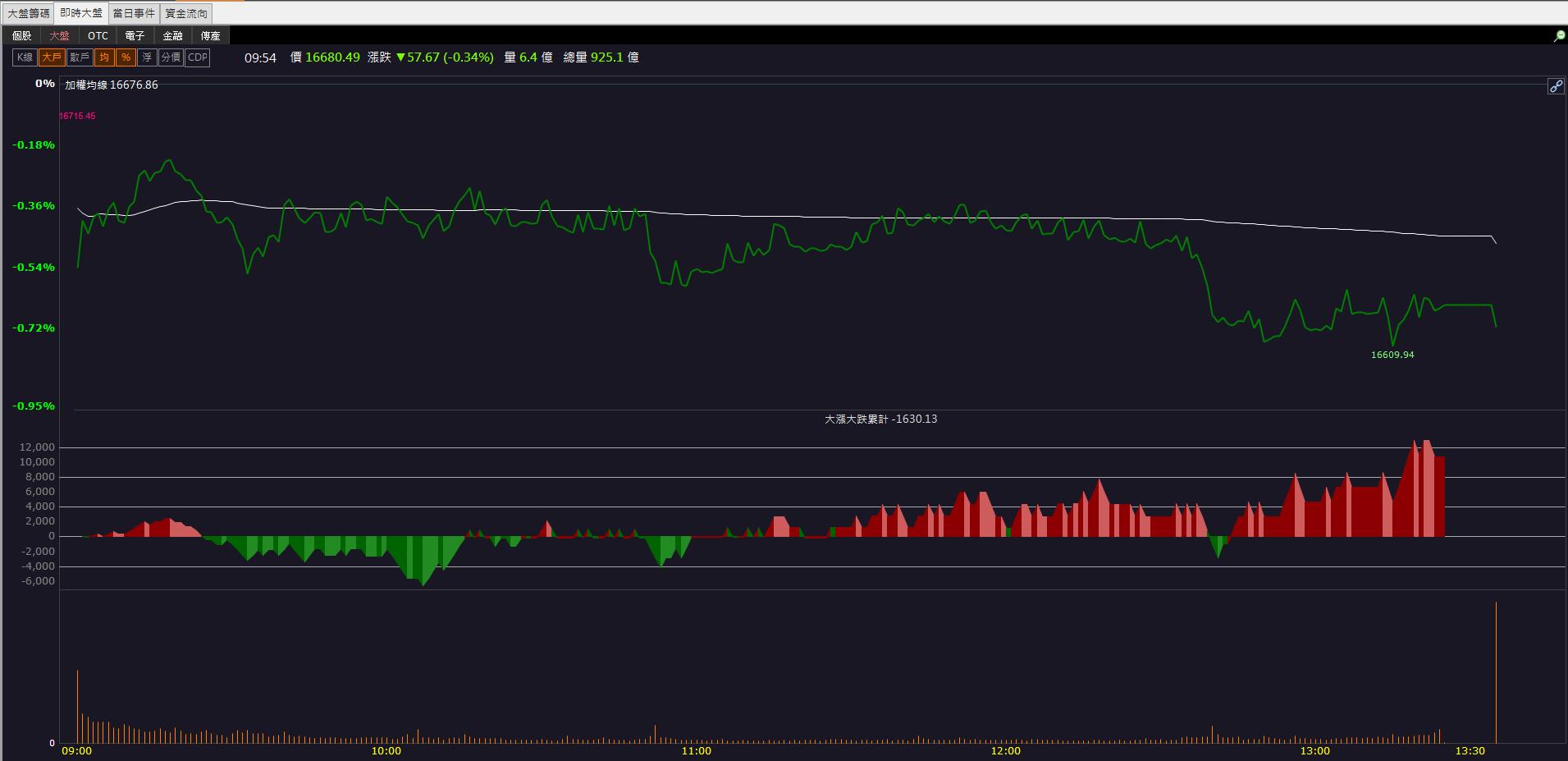
Task: Toggle the 均 average line
Action: tap(104, 57)
